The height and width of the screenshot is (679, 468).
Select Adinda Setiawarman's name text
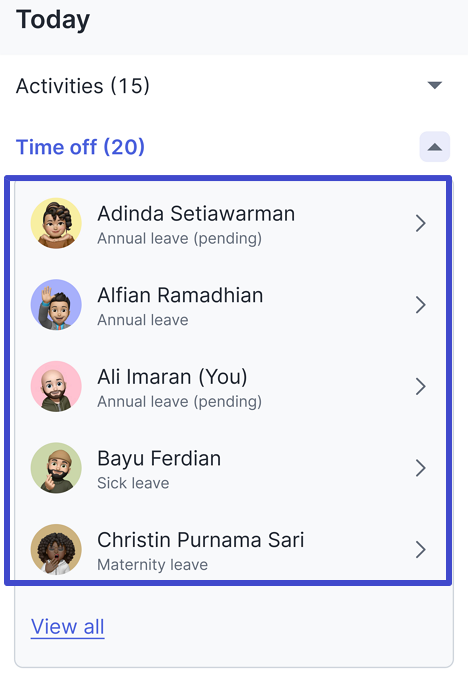click(x=196, y=213)
